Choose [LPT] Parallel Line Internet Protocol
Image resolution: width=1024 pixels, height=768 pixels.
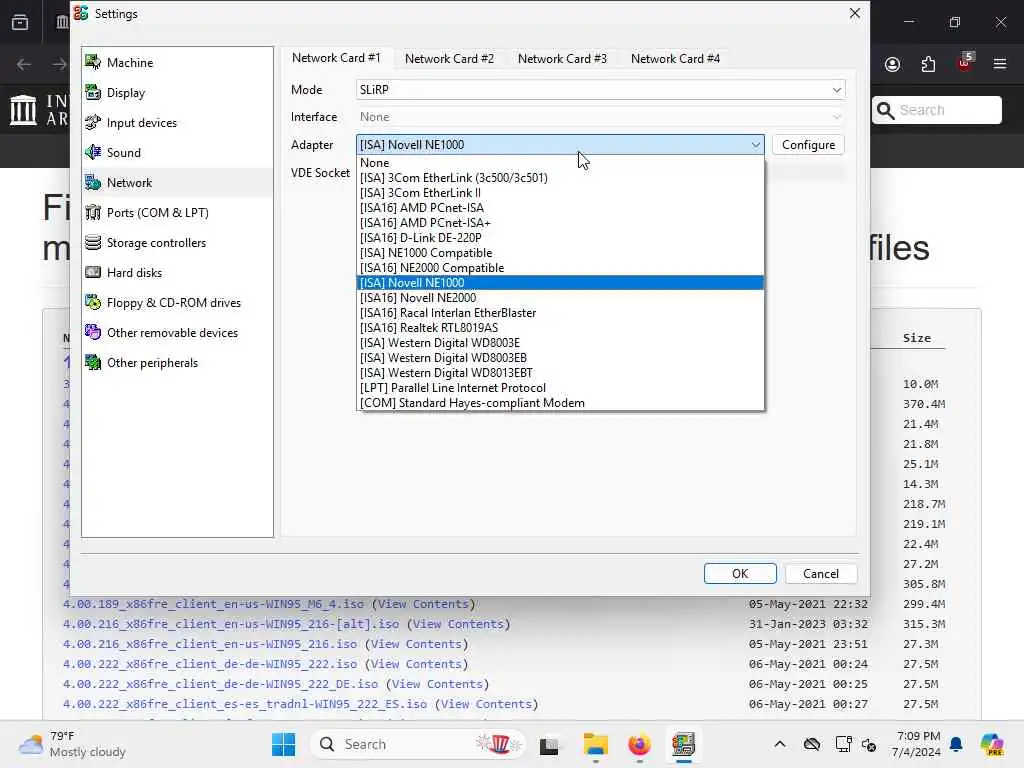560,388
